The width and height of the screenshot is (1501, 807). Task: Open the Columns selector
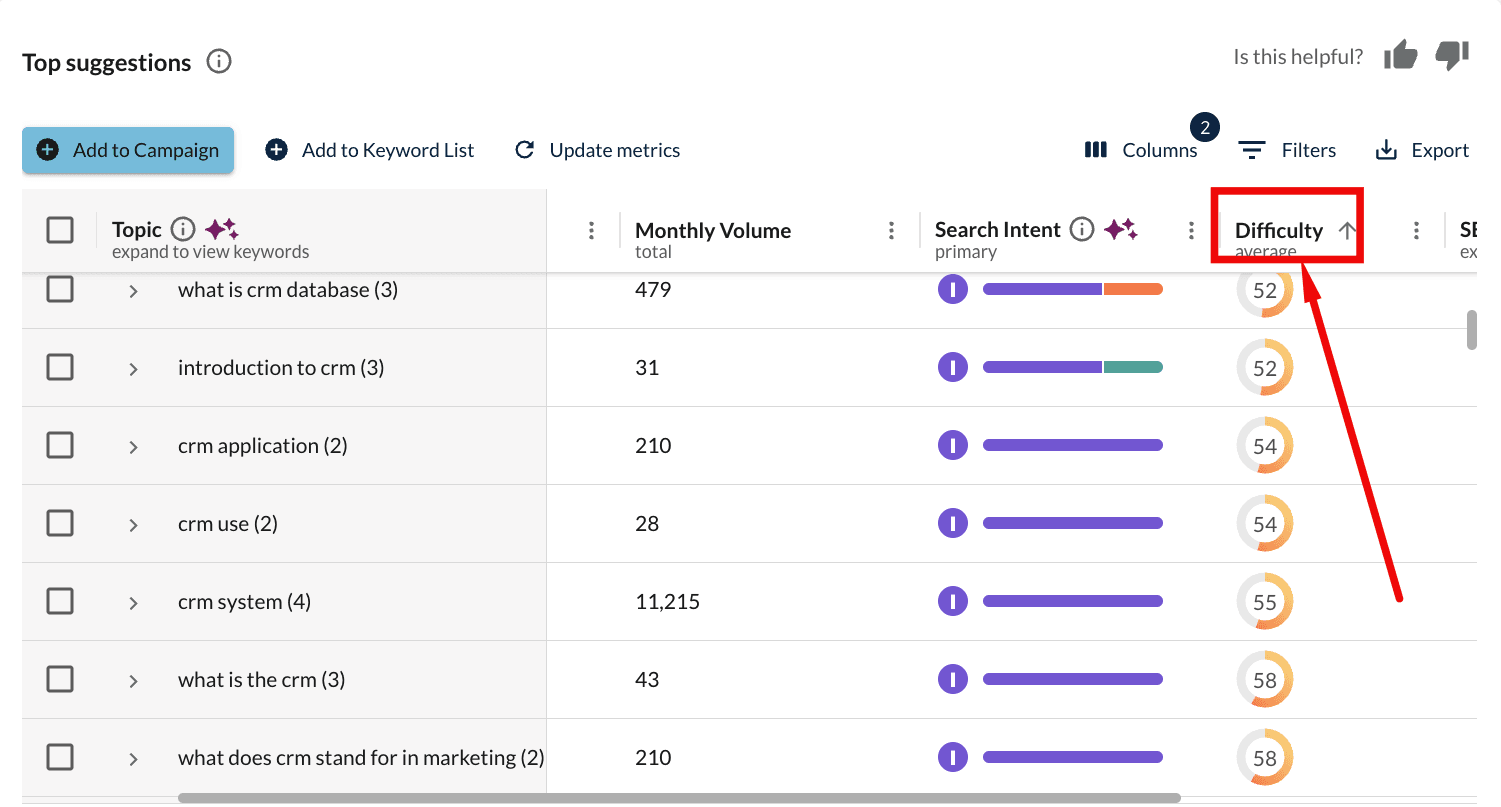1141,150
